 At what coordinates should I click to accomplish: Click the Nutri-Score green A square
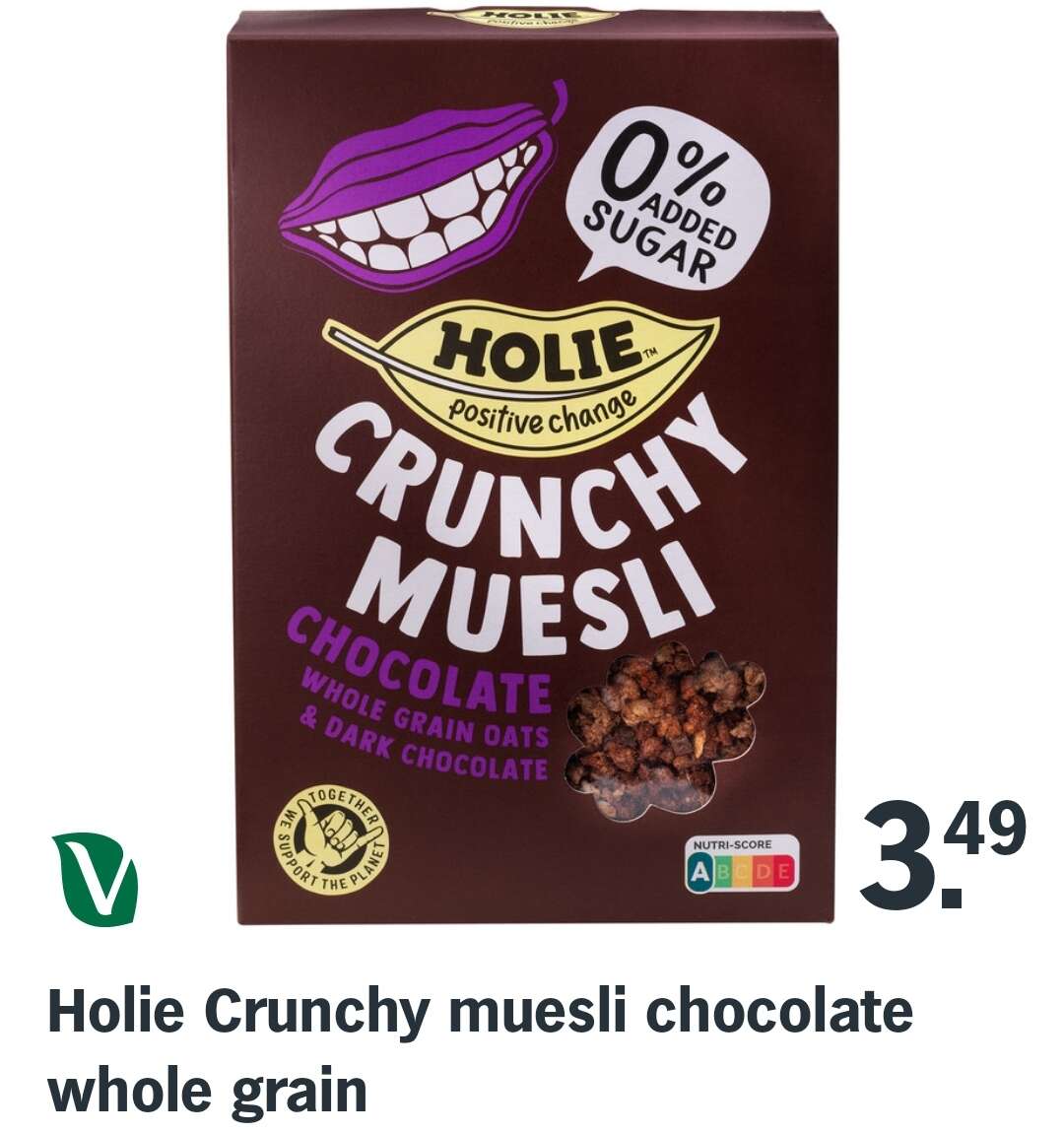click(699, 873)
